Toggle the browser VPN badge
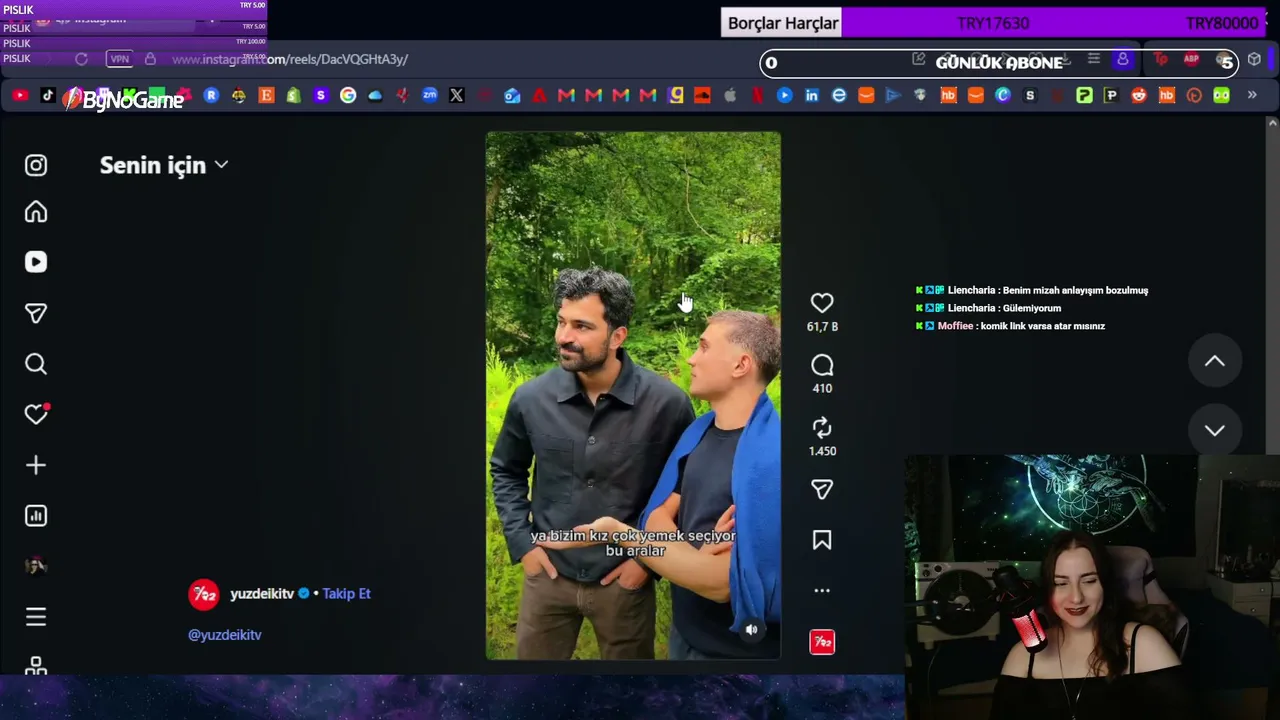 [x=119, y=59]
